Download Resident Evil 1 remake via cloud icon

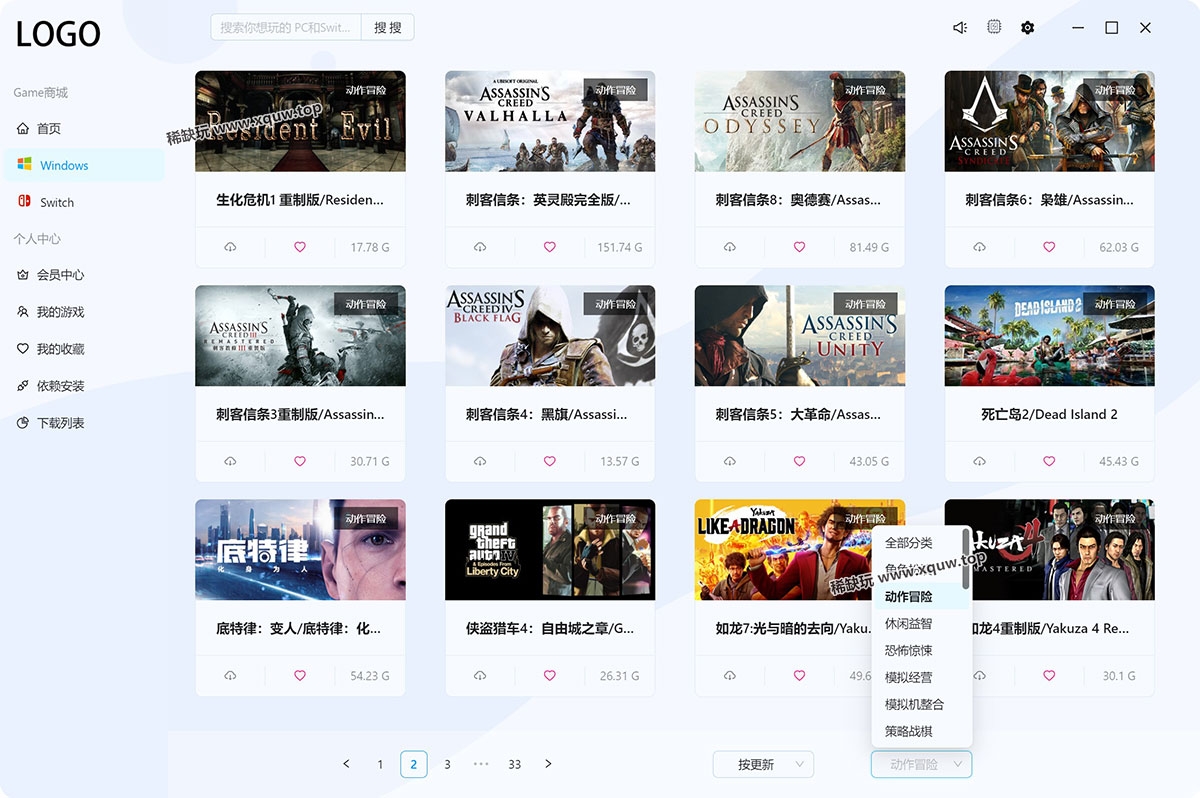230,247
